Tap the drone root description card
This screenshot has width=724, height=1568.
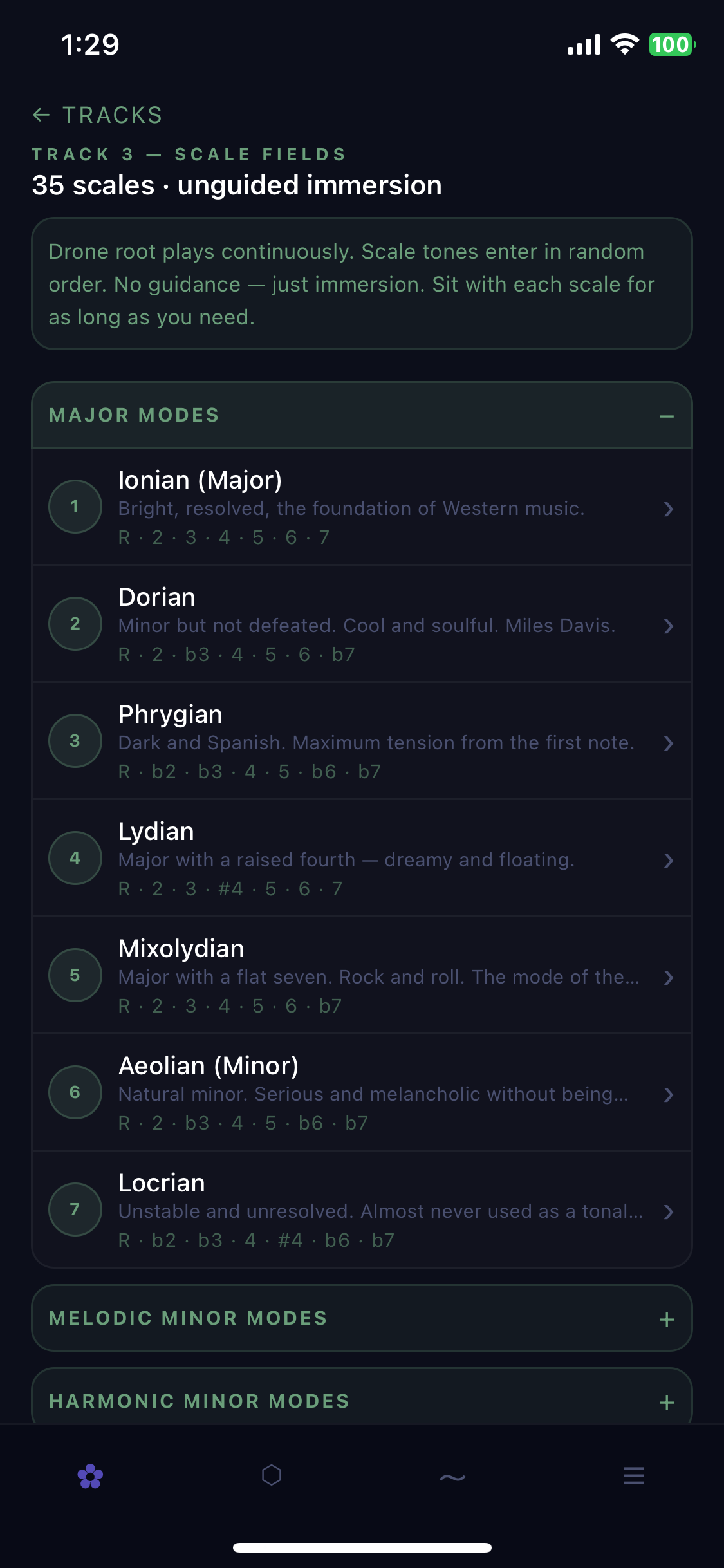[362, 284]
